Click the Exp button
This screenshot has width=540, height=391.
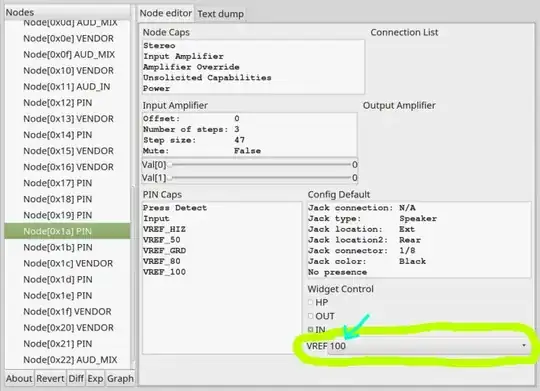pyautogui.click(x=95, y=379)
